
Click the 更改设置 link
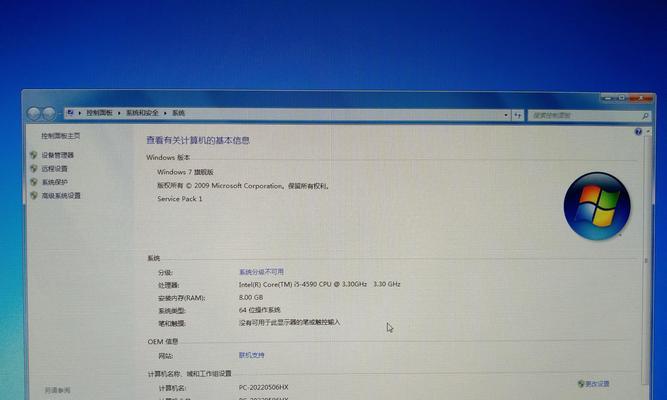click(597, 384)
